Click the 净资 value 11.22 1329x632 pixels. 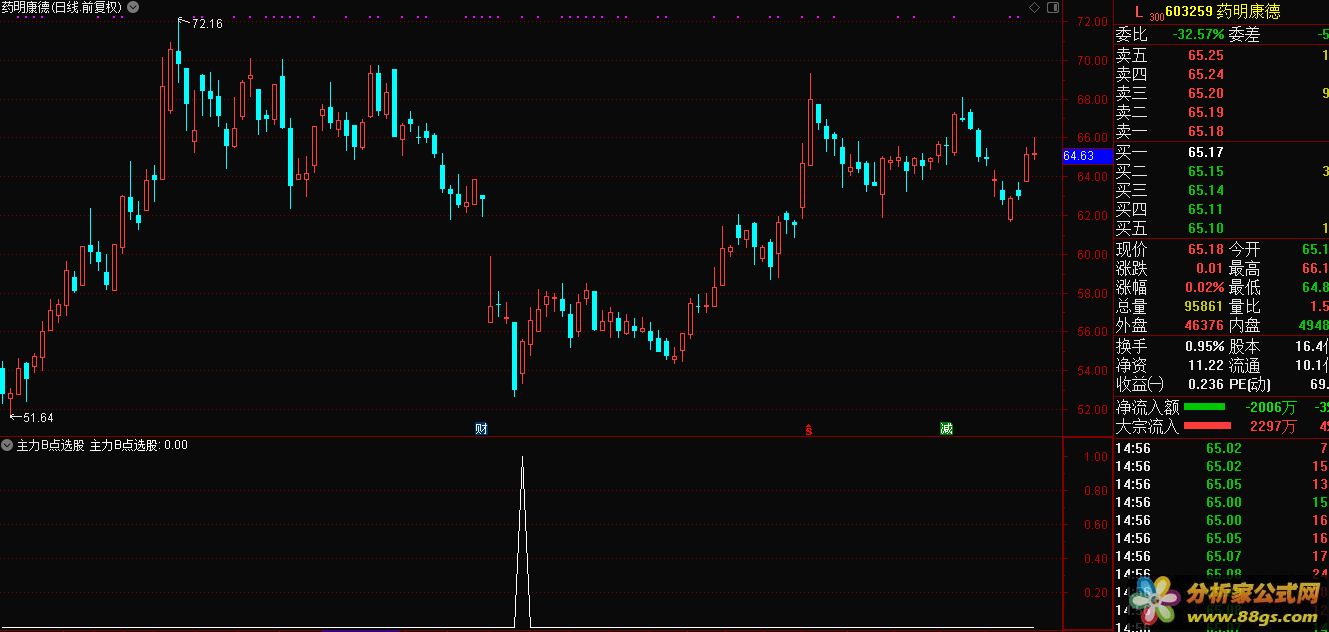[1205, 365]
